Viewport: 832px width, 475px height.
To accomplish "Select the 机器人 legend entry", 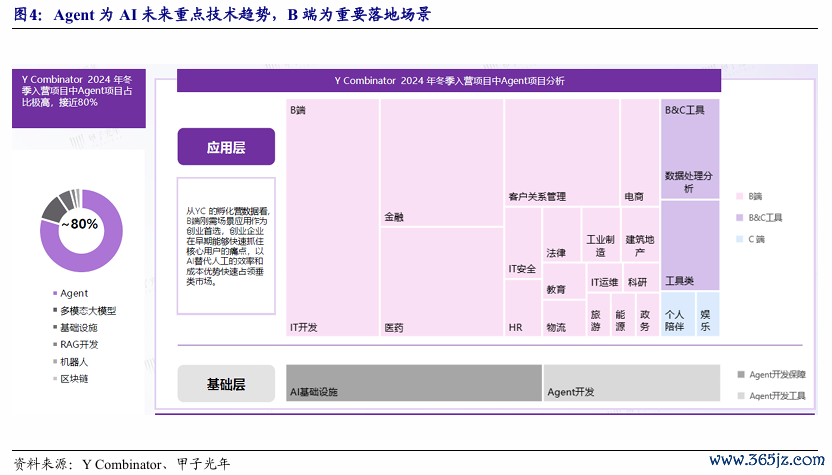I will click(x=71, y=361).
